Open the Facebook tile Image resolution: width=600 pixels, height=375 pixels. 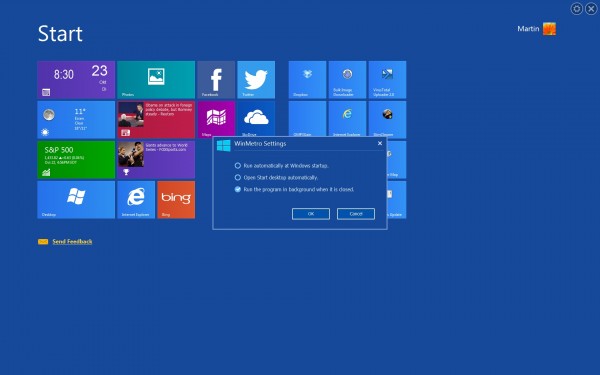pos(216,80)
